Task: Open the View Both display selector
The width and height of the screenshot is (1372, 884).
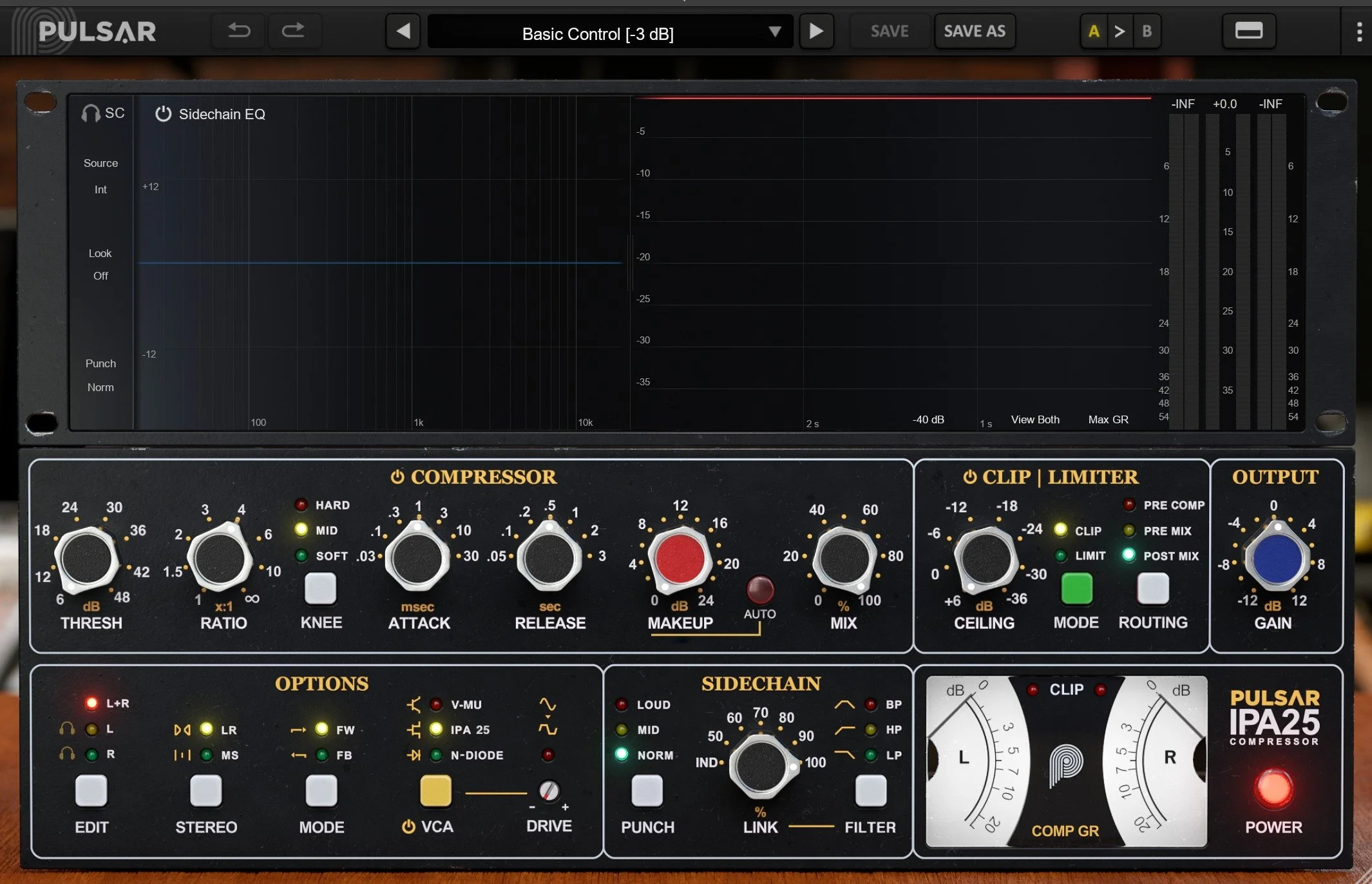Action: point(1034,419)
